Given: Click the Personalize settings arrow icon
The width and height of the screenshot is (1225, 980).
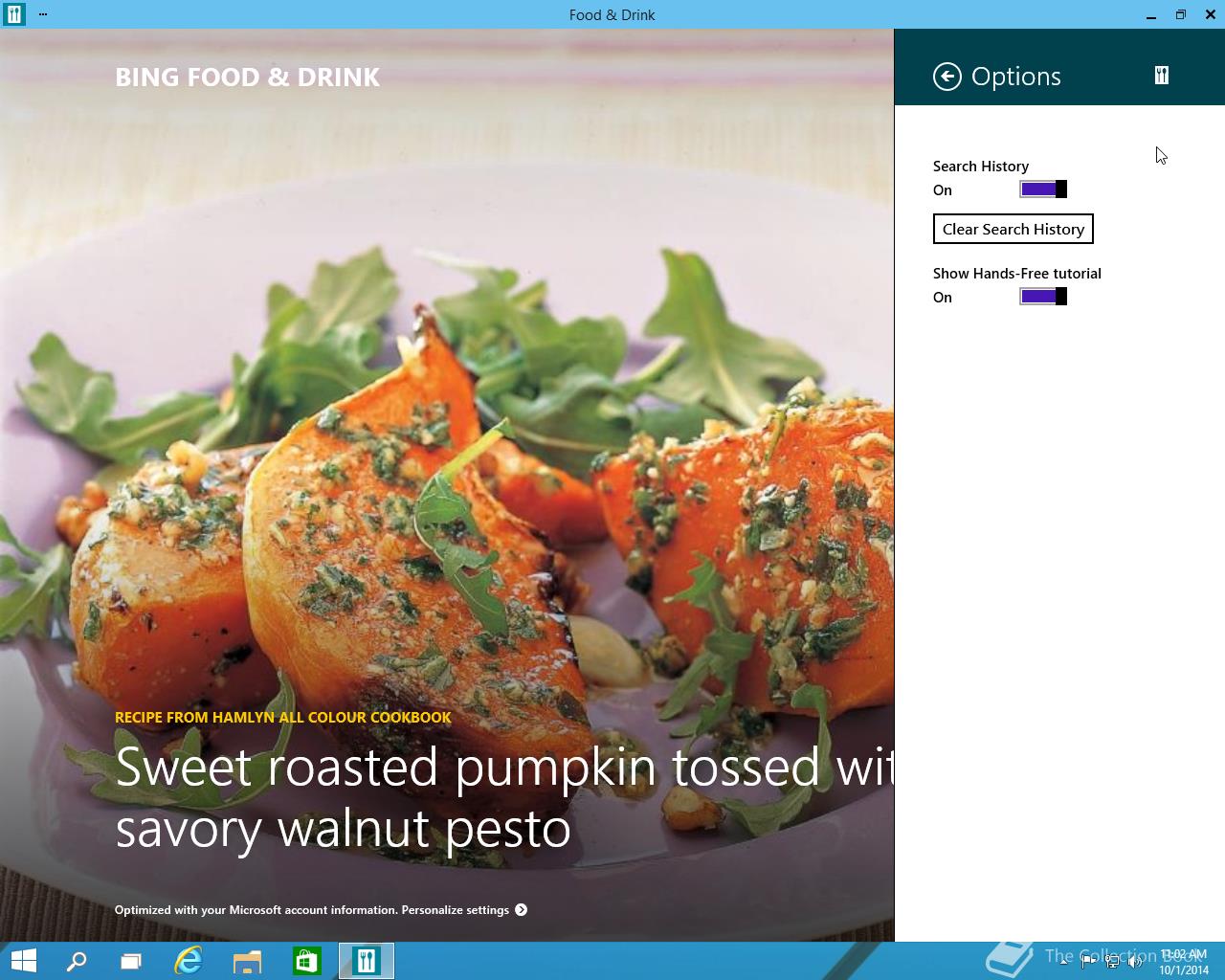Looking at the screenshot, I should [522, 910].
